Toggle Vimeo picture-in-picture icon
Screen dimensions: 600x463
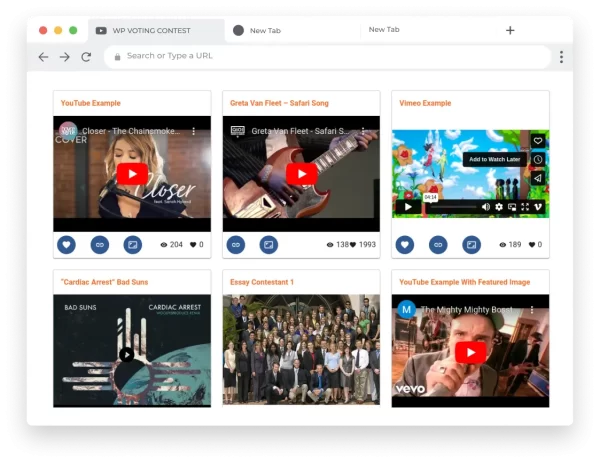(512, 207)
